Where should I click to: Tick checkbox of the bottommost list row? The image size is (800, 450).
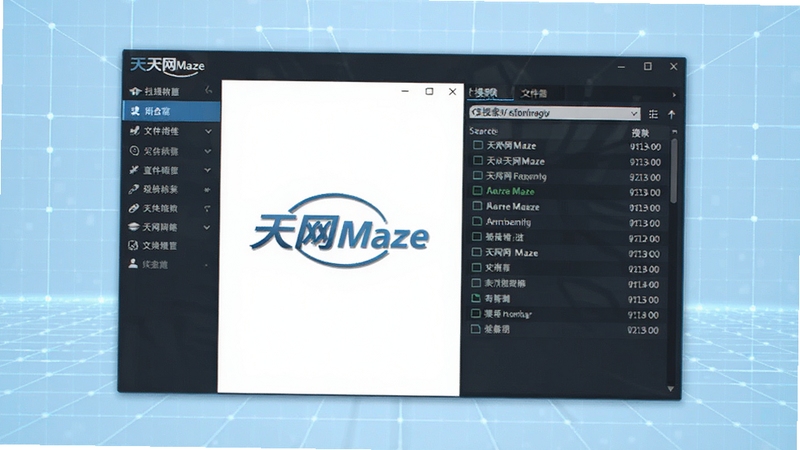point(476,329)
